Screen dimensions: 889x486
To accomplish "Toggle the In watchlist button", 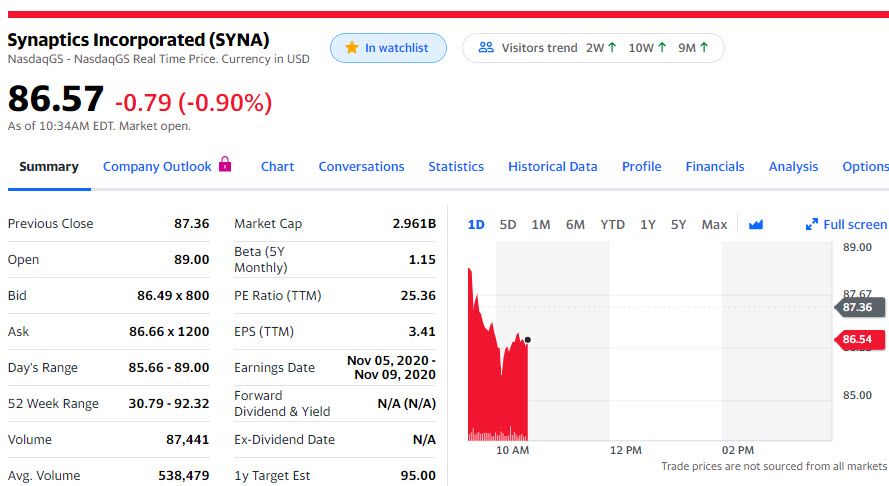I will point(388,48).
